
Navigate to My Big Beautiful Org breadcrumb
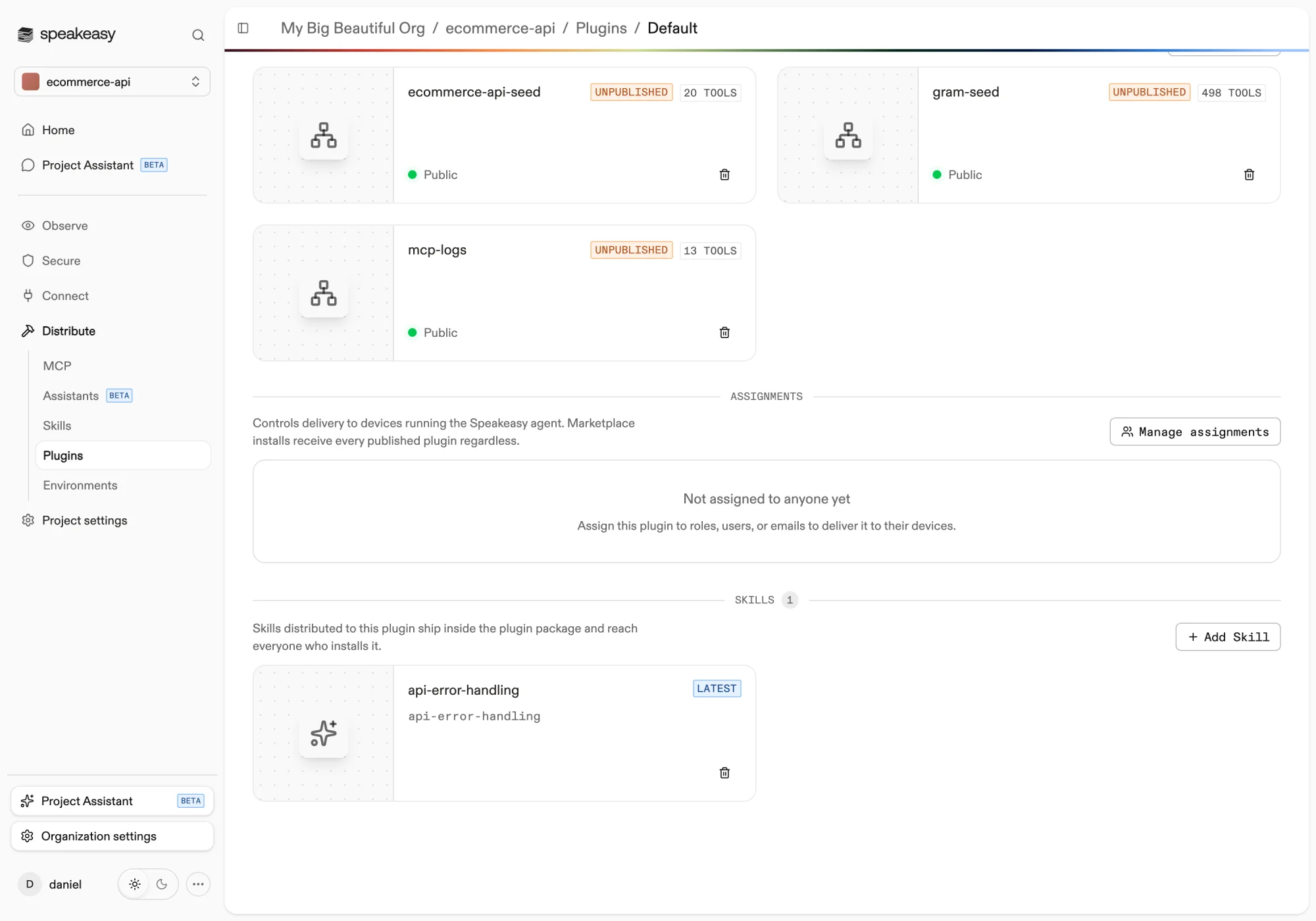pos(353,28)
